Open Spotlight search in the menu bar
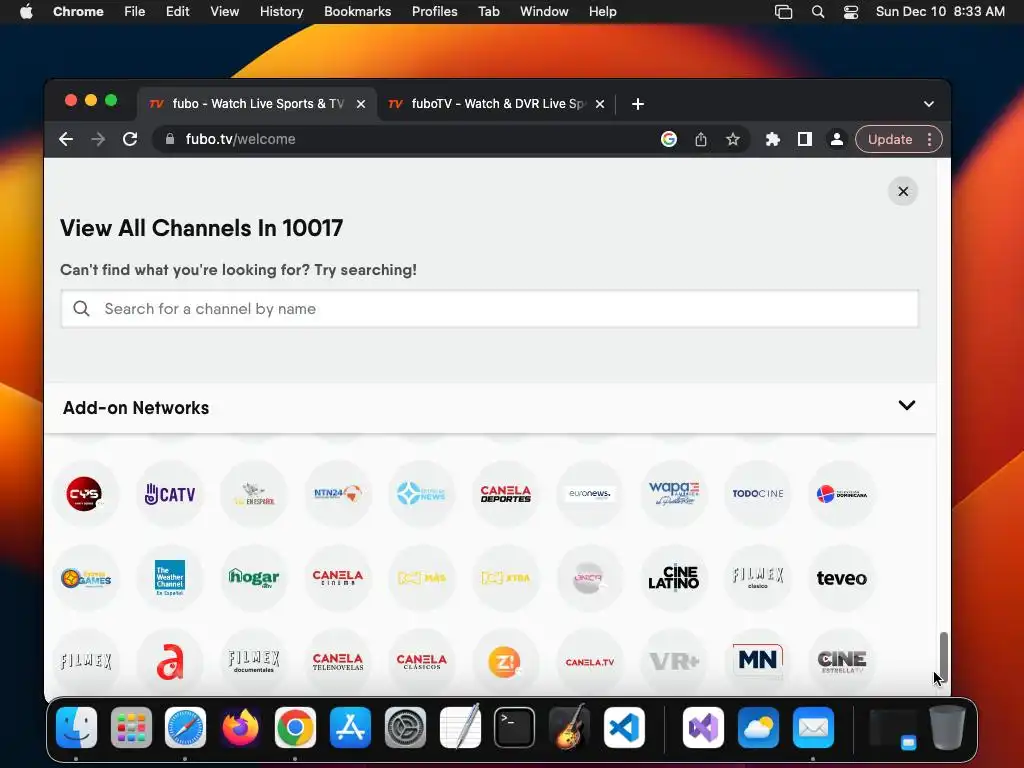The width and height of the screenshot is (1024, 768). [818, 12]
